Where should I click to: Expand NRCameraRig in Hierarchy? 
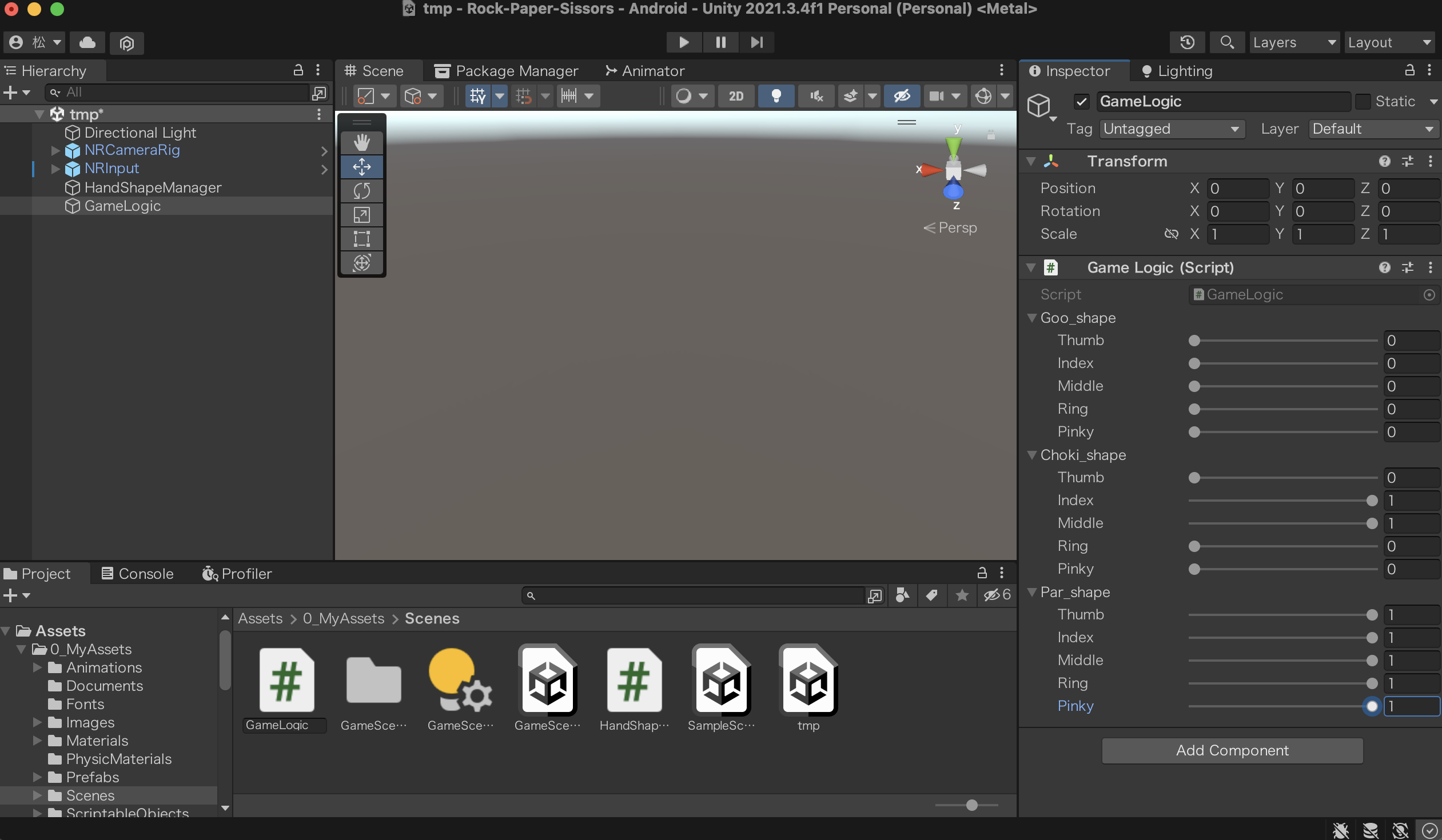tap(55, 150)
